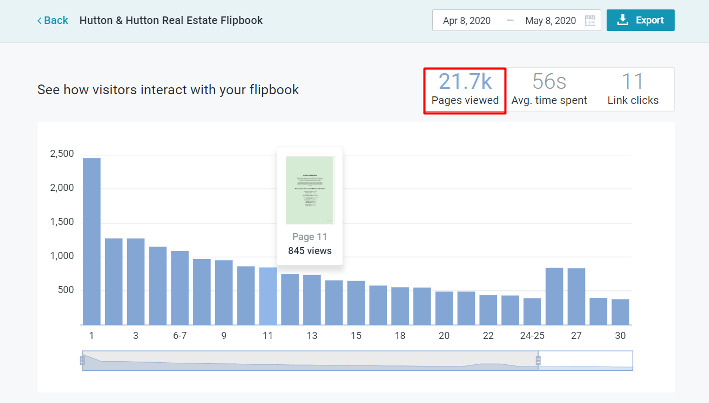Select the end date May 8, 2020

coord(550,21)
